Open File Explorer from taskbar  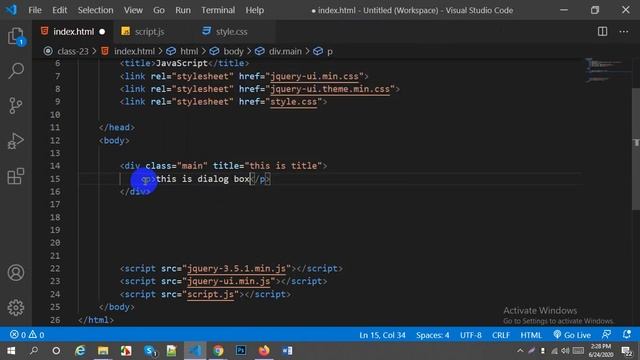(x=103, y=351)
